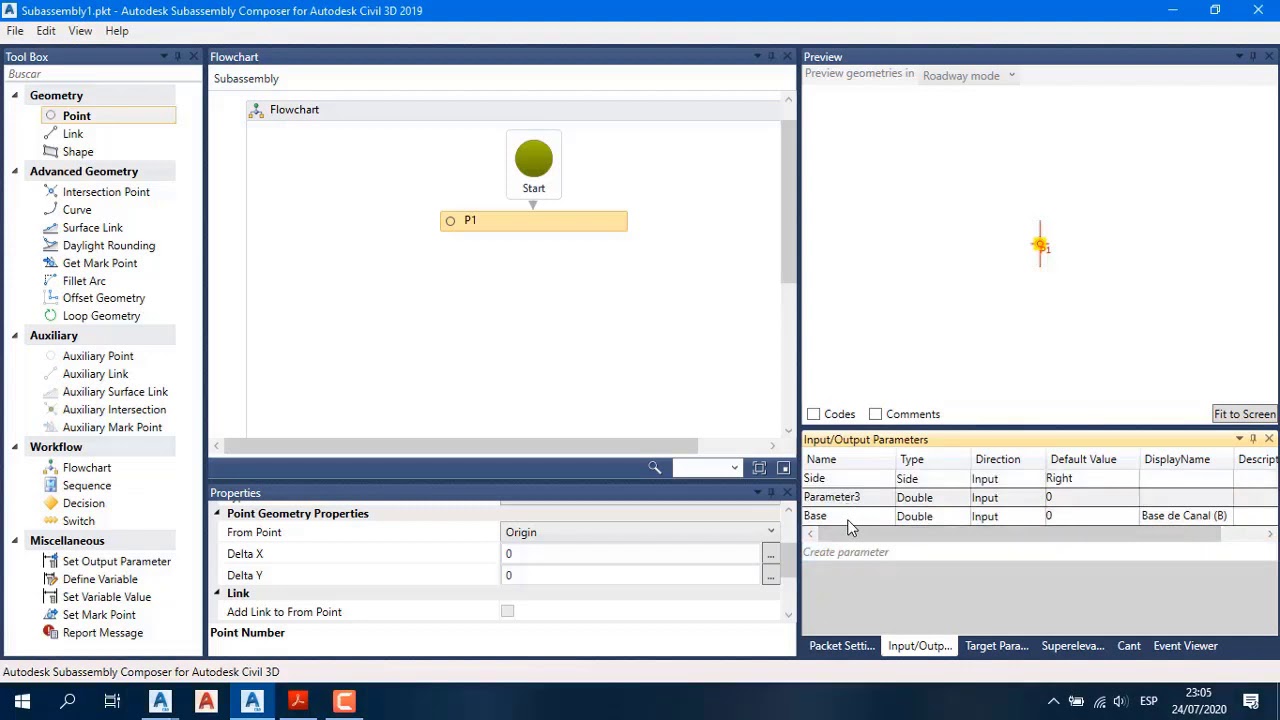Collapse the Point Geometry Properties section
Screen dimensions: 1280x720
[217, 514]
